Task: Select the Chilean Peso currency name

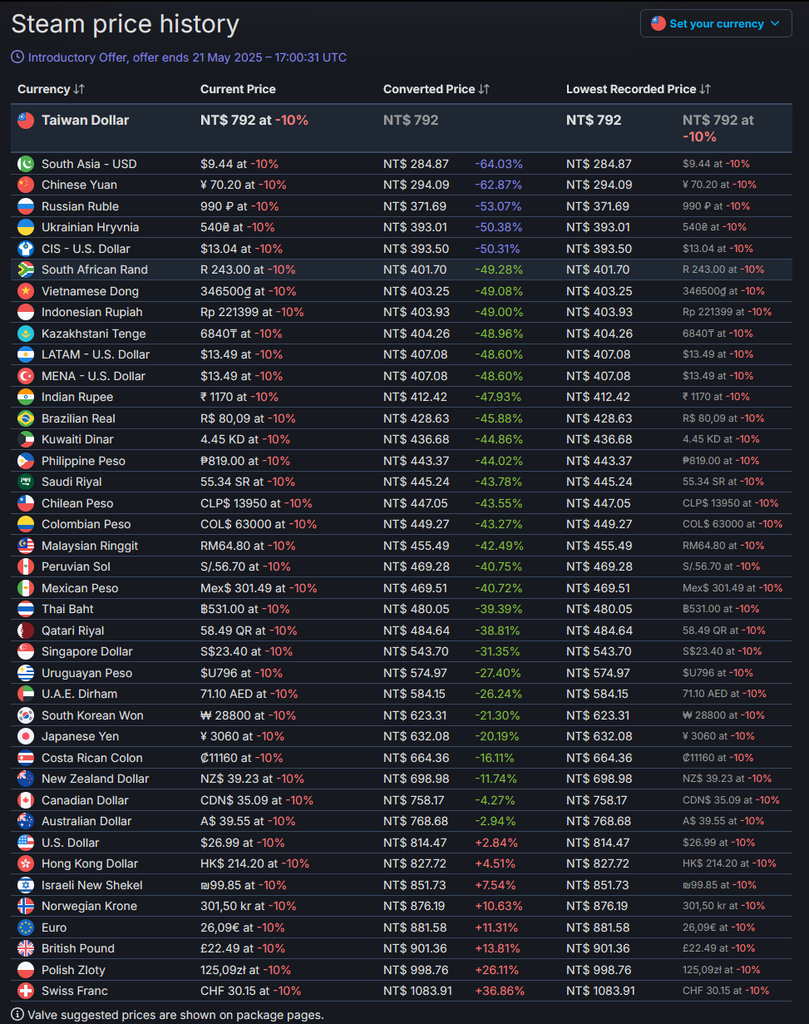Action: 77,503
